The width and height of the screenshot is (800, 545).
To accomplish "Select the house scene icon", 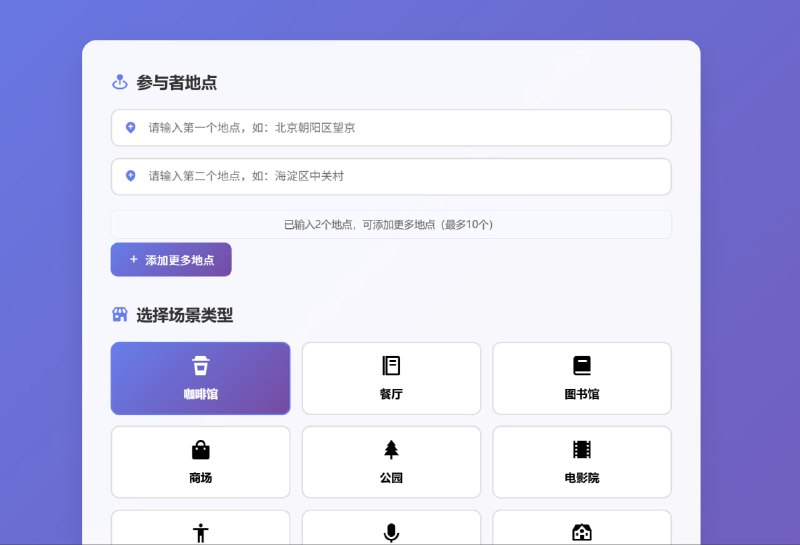I will click(x=581, y=533).
